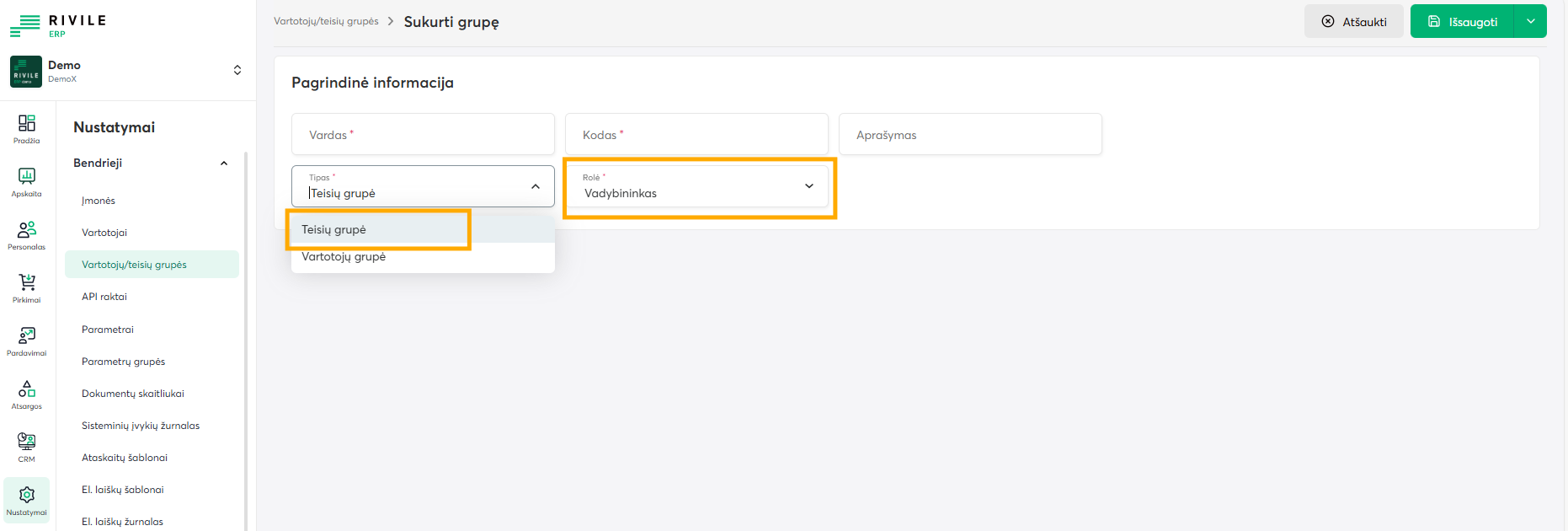Open the Pirkimai cart icon
This screenshot has width=1568, height=531.
(x=27, y=287)
